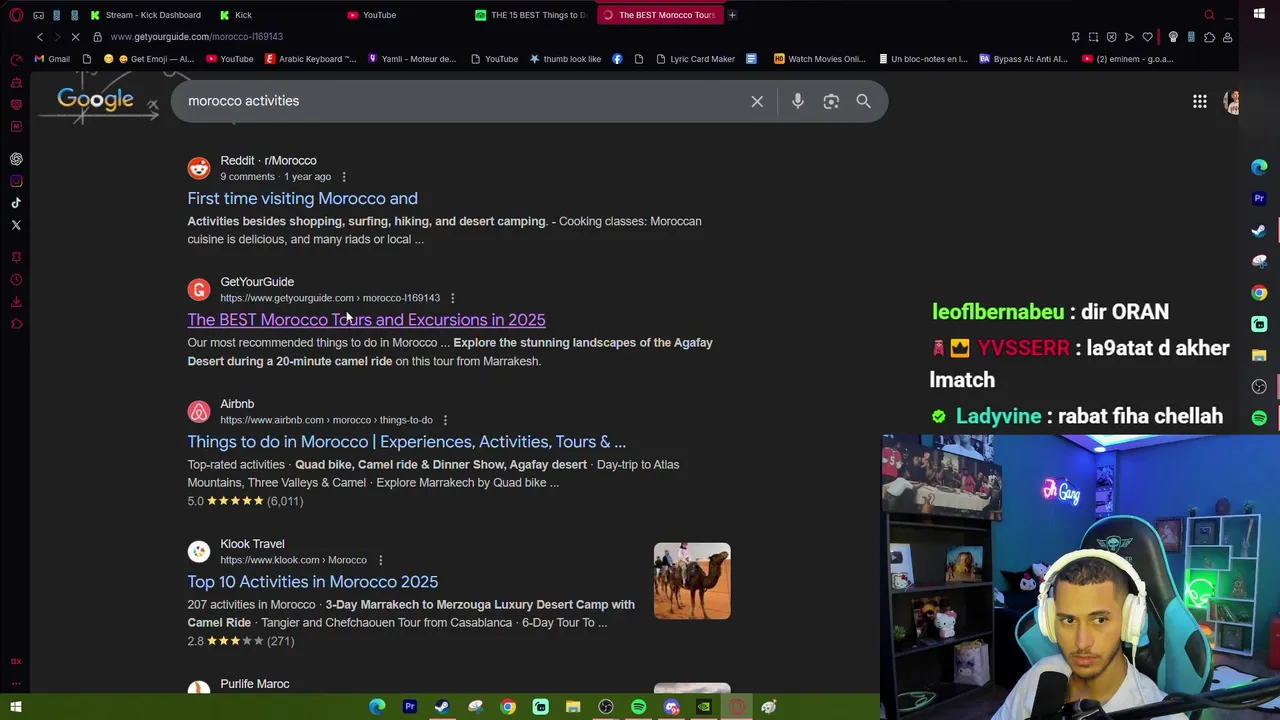Open Top 10 Activities in Morocco 2025

(312, 582)
